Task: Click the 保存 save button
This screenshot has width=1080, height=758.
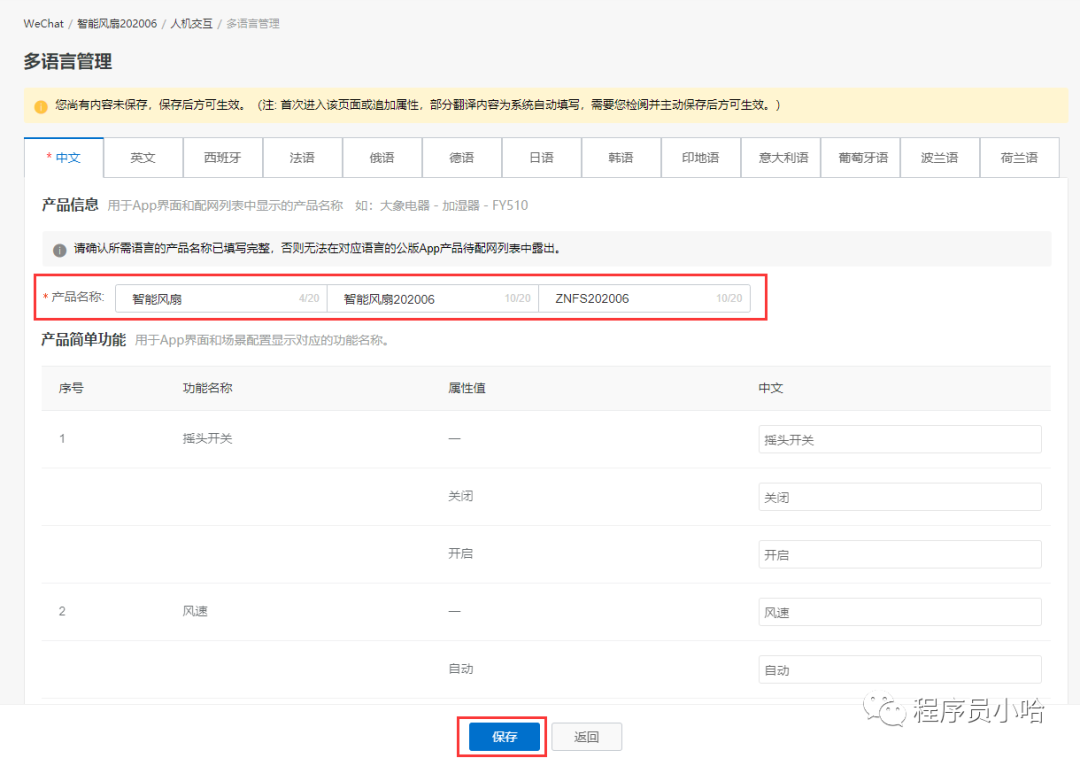Action: (x=504, y=737)
